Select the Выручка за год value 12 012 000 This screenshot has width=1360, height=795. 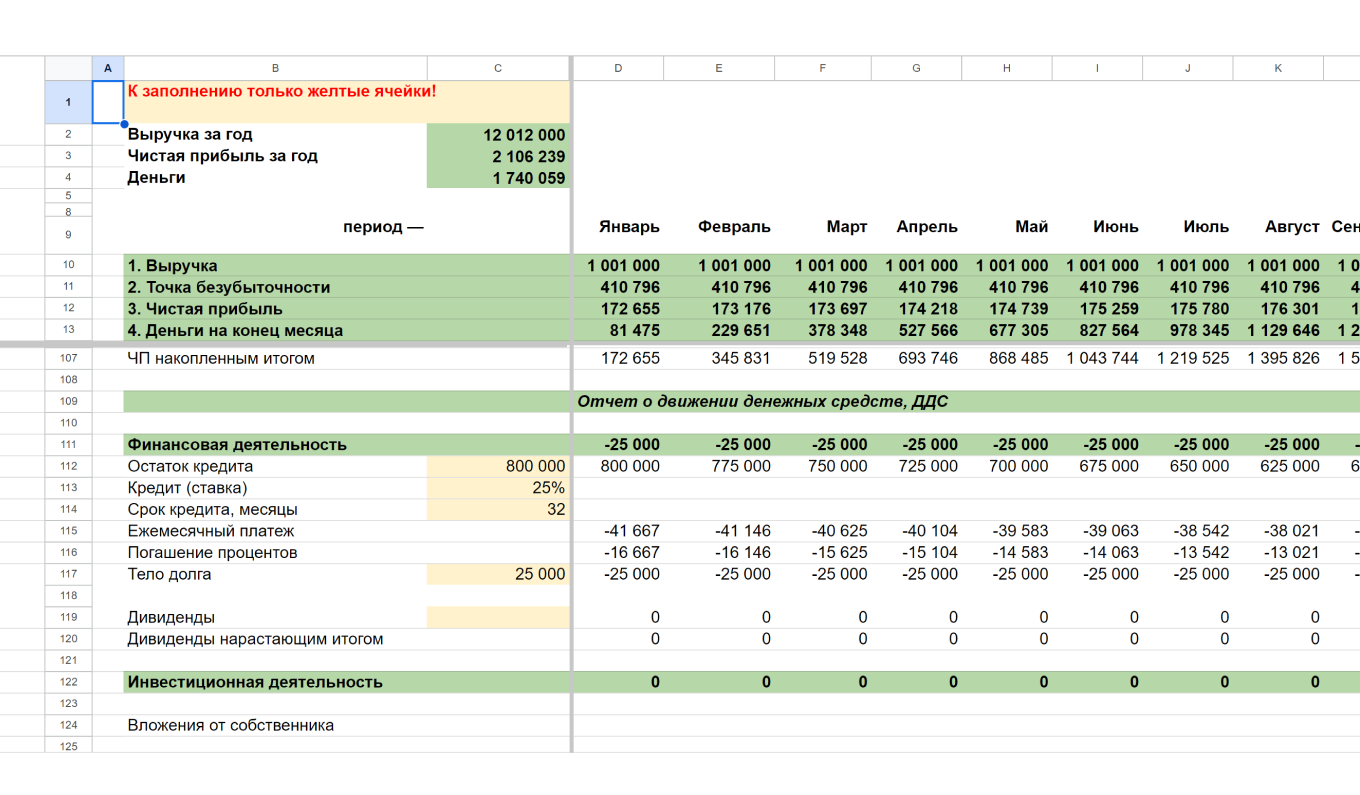point(498,135)
